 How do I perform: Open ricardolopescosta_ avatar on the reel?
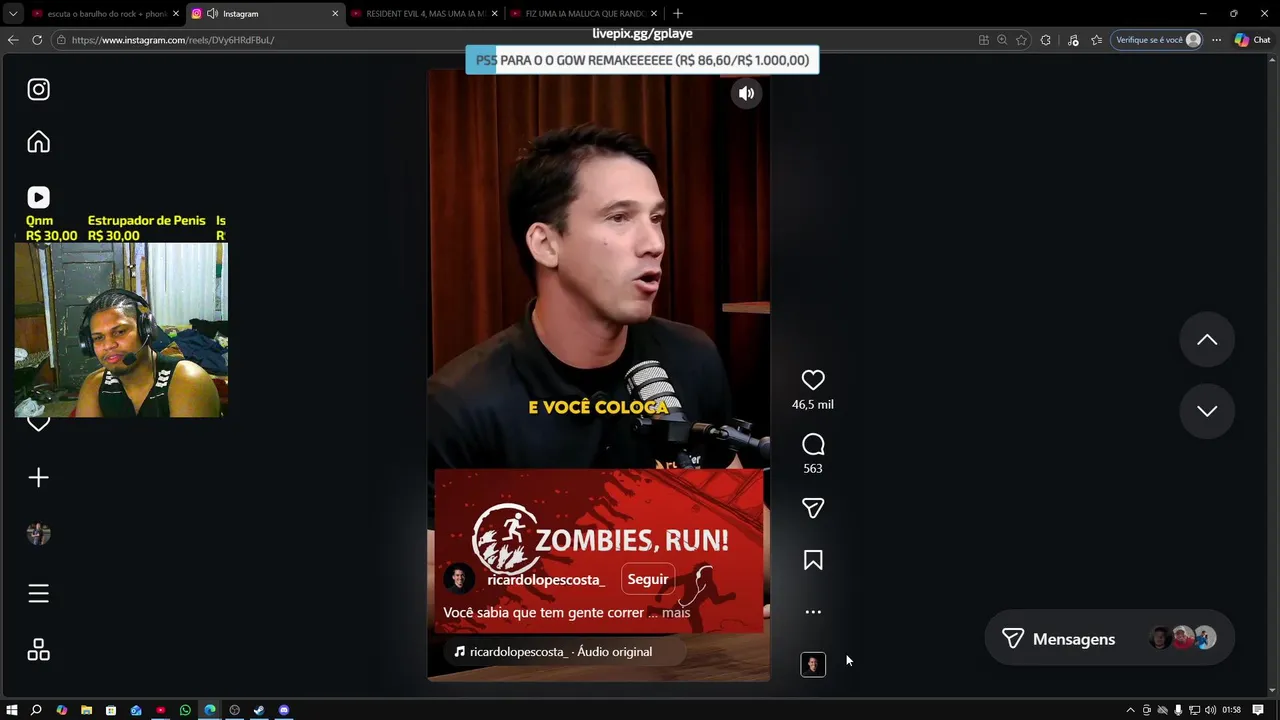[459, 579]
